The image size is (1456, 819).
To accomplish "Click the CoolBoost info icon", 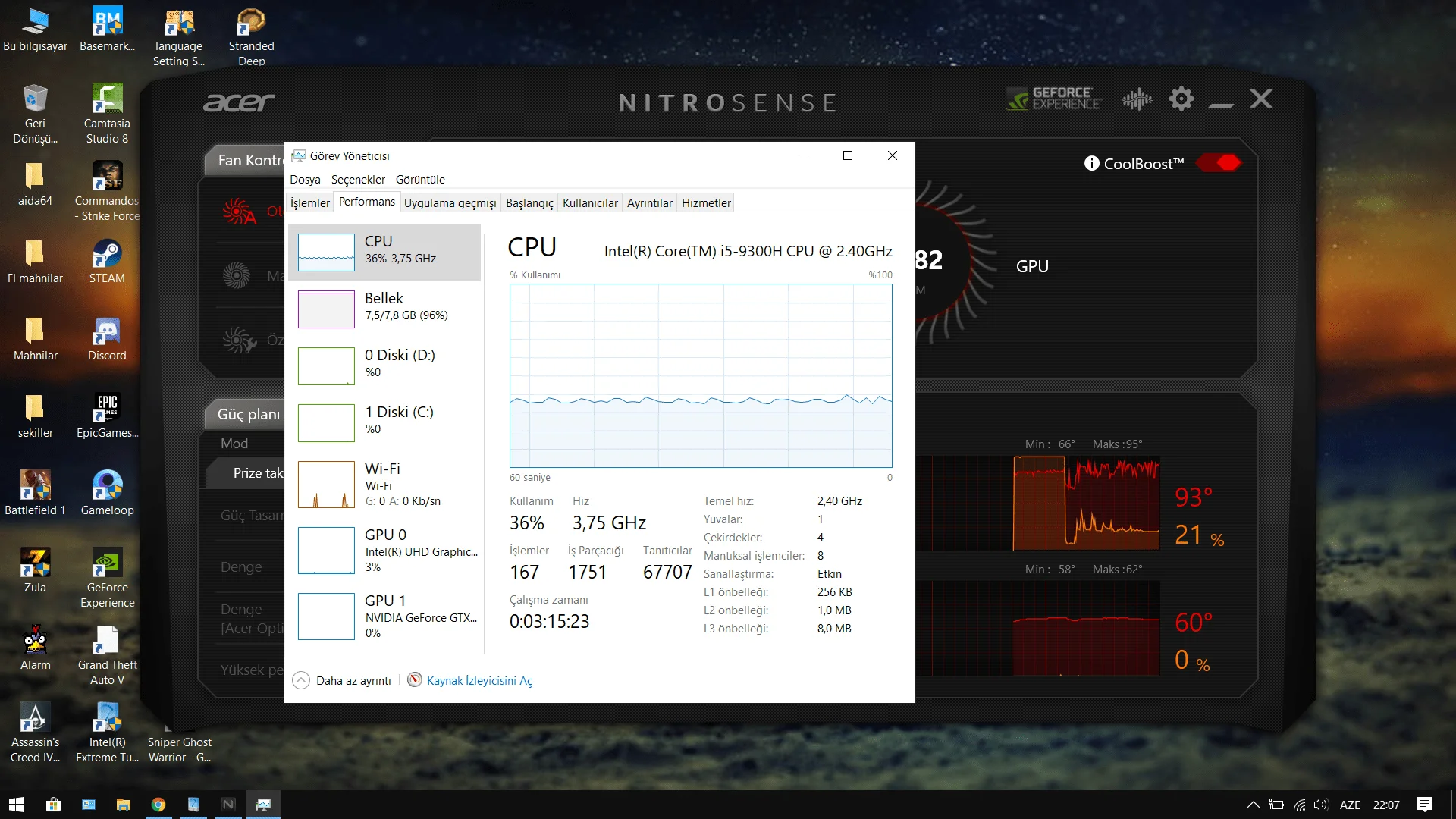I will click(x=1091, y=164).
